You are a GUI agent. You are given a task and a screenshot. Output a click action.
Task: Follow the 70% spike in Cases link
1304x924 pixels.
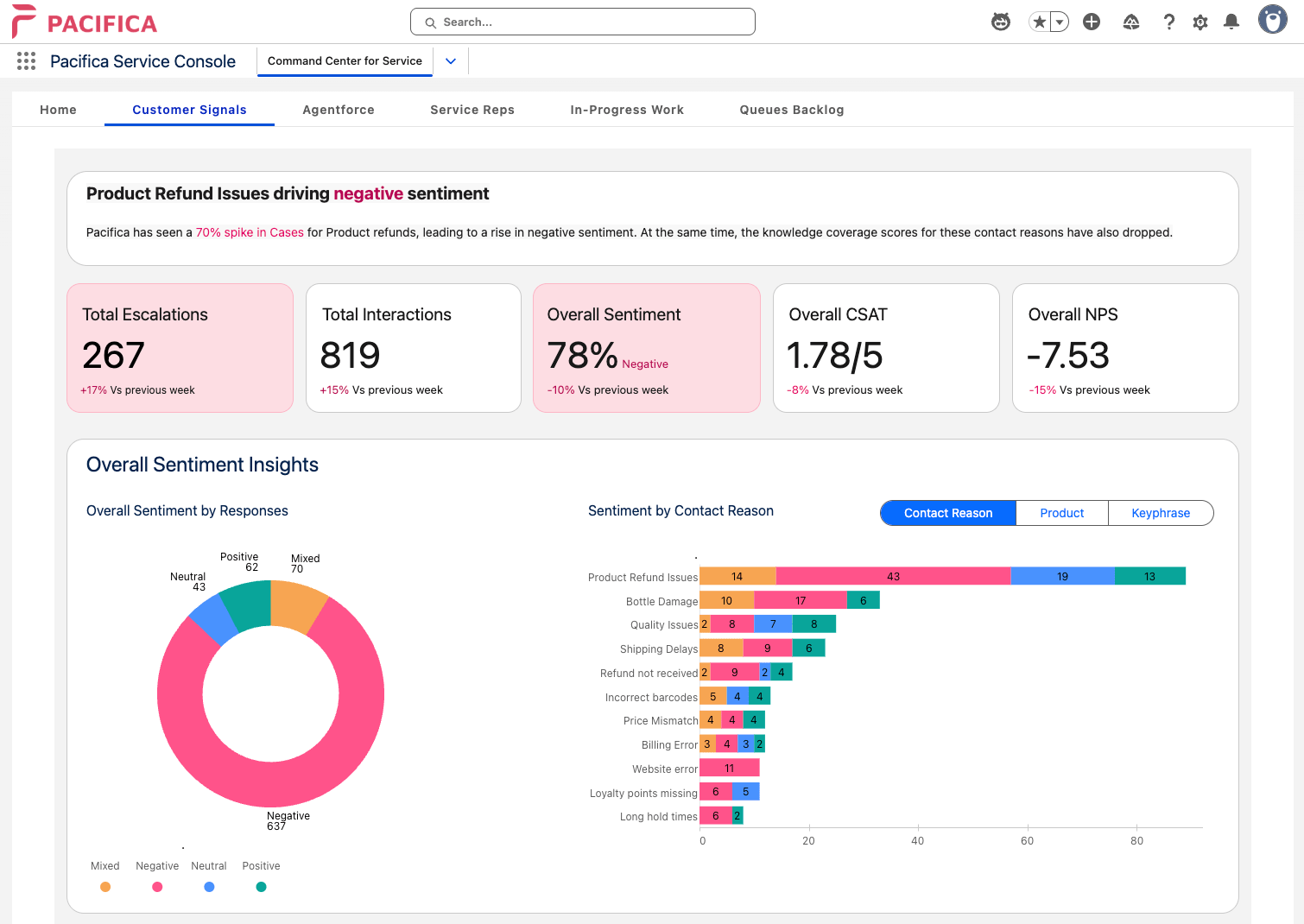(x=250, y=232)
